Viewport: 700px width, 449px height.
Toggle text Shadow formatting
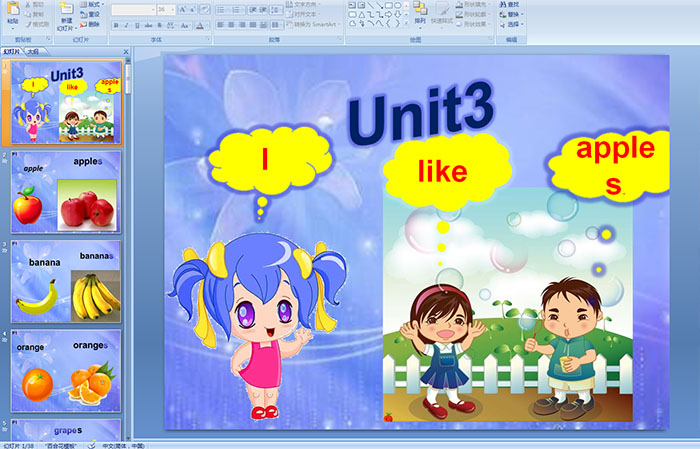click(159, 25)
